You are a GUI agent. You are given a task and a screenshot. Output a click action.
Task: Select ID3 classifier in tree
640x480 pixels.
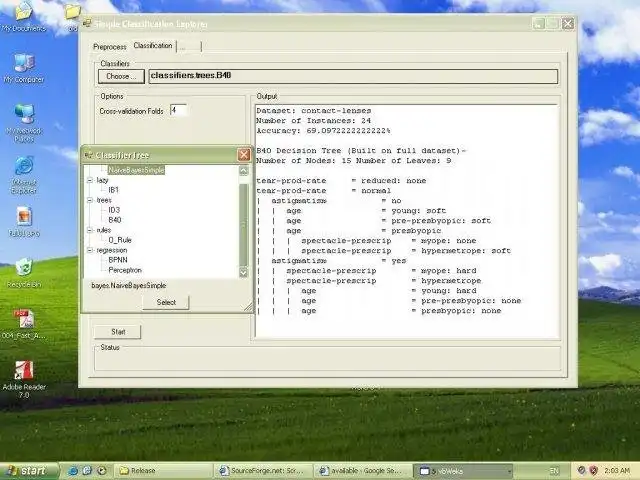pos(114,210)
